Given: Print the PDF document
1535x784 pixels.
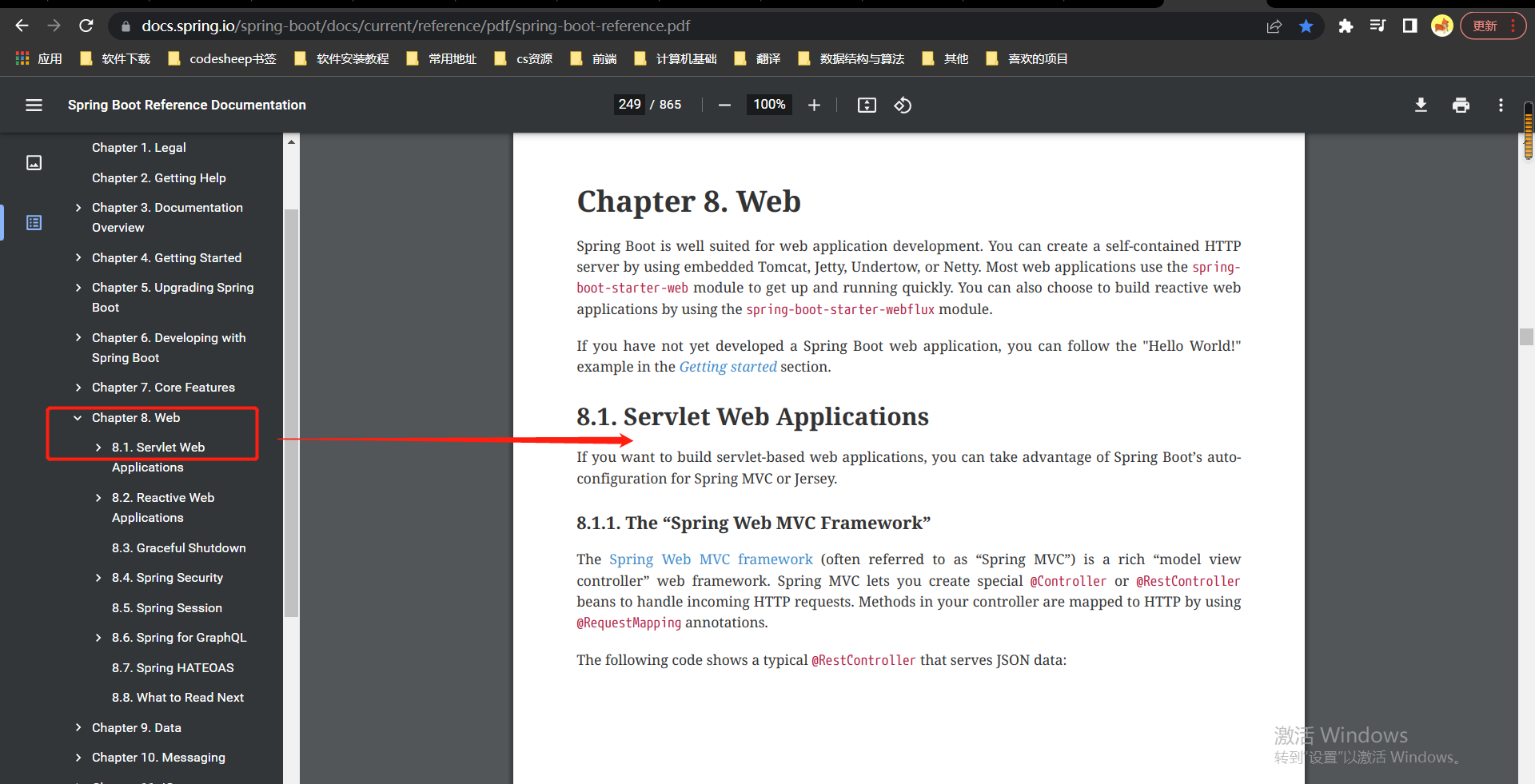Looking at the screenshot, I should [1461, 105].
